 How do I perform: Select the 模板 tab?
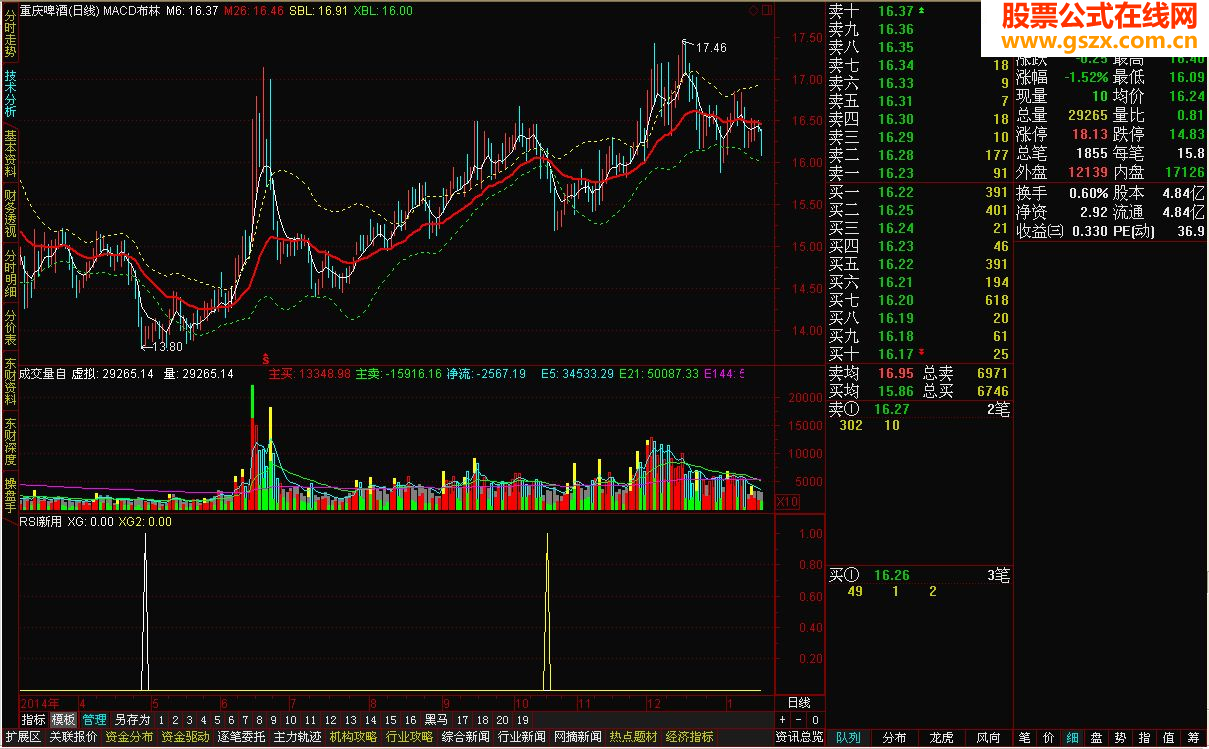coord(63,719)
